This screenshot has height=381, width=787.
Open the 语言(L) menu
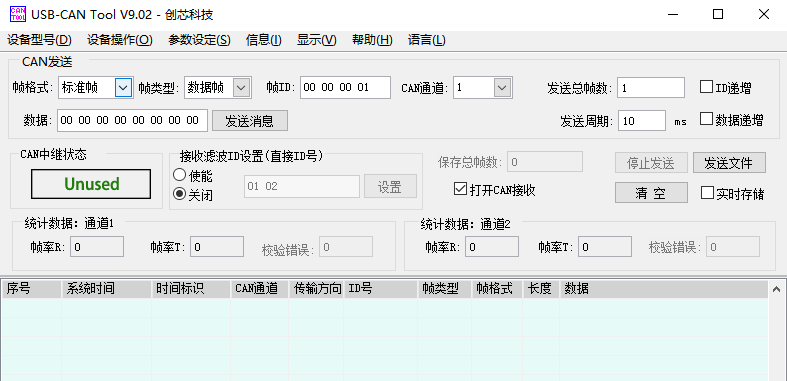(x=427, y=40)
